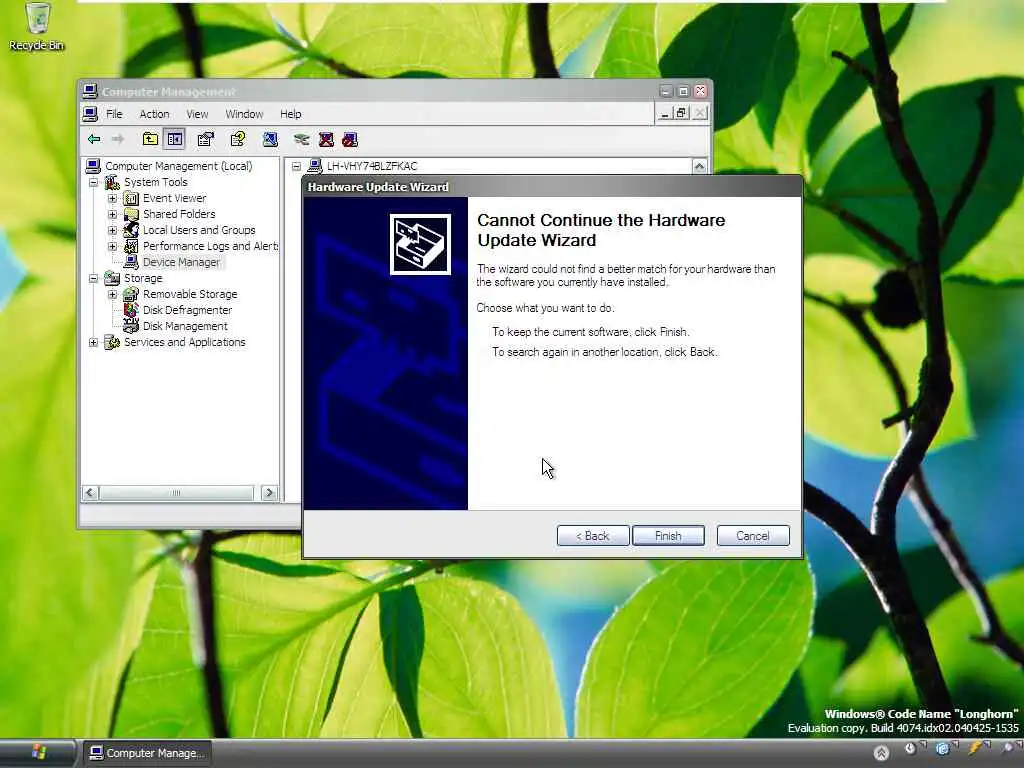The image size is (1024, 768).
Task: Expand the Local Users and Groups node
Action: (x=112, y=230)
